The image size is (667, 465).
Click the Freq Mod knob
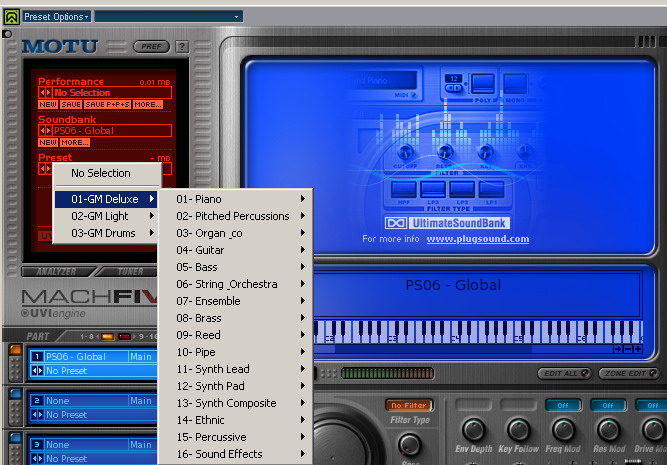click(x=563, y=429)
